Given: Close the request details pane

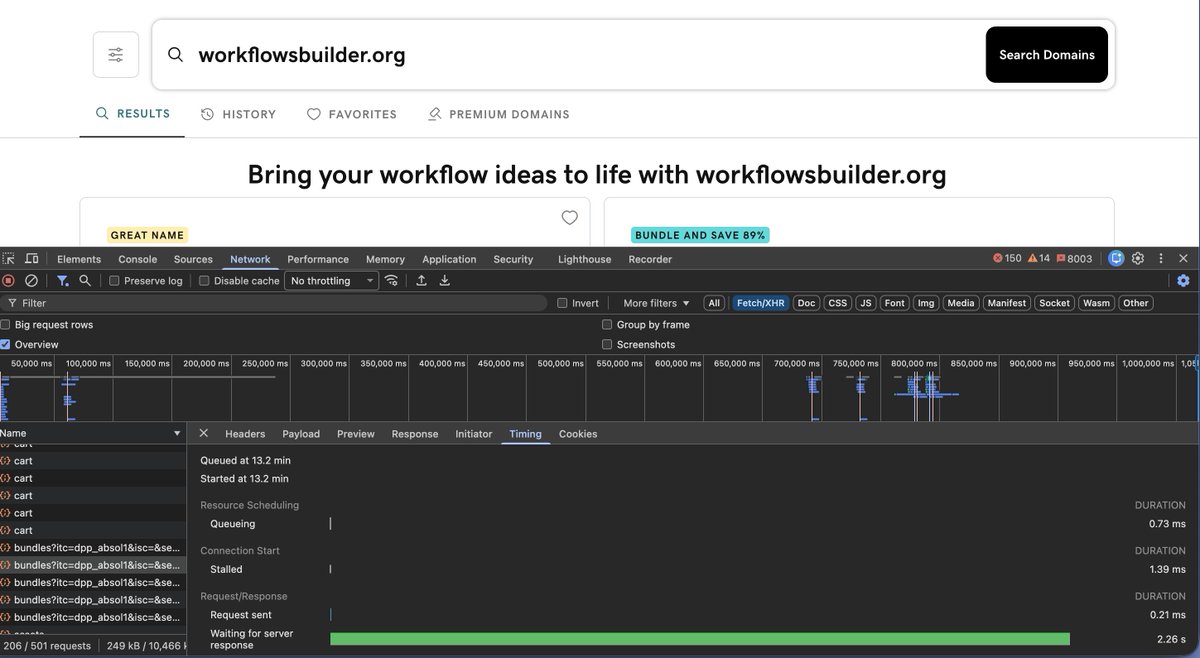Looking at the screenshot, I should point(204,433).
